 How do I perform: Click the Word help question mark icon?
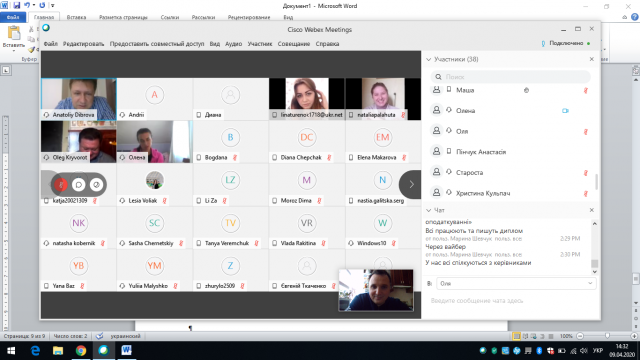pyautogui.click(x=635, y=17)
